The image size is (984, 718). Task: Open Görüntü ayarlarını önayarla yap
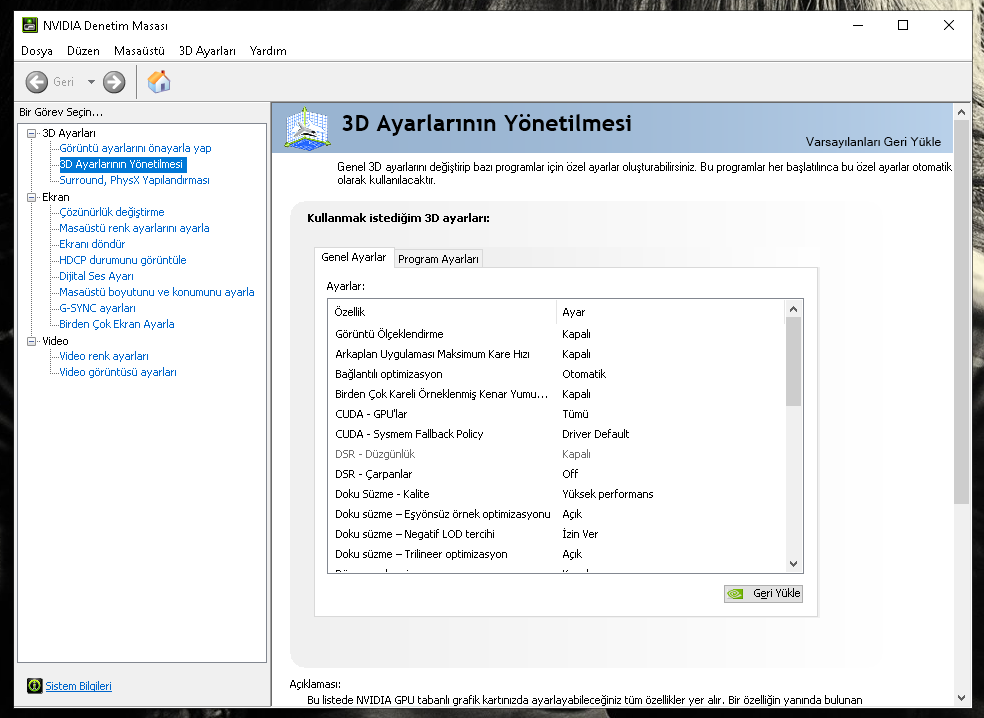[135, 148]
